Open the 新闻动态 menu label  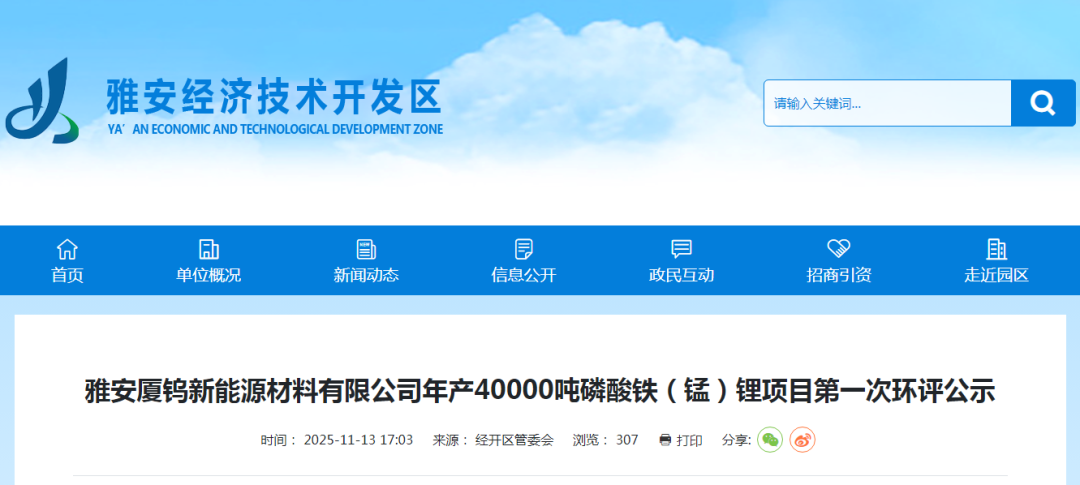click(x=366, y=276)
